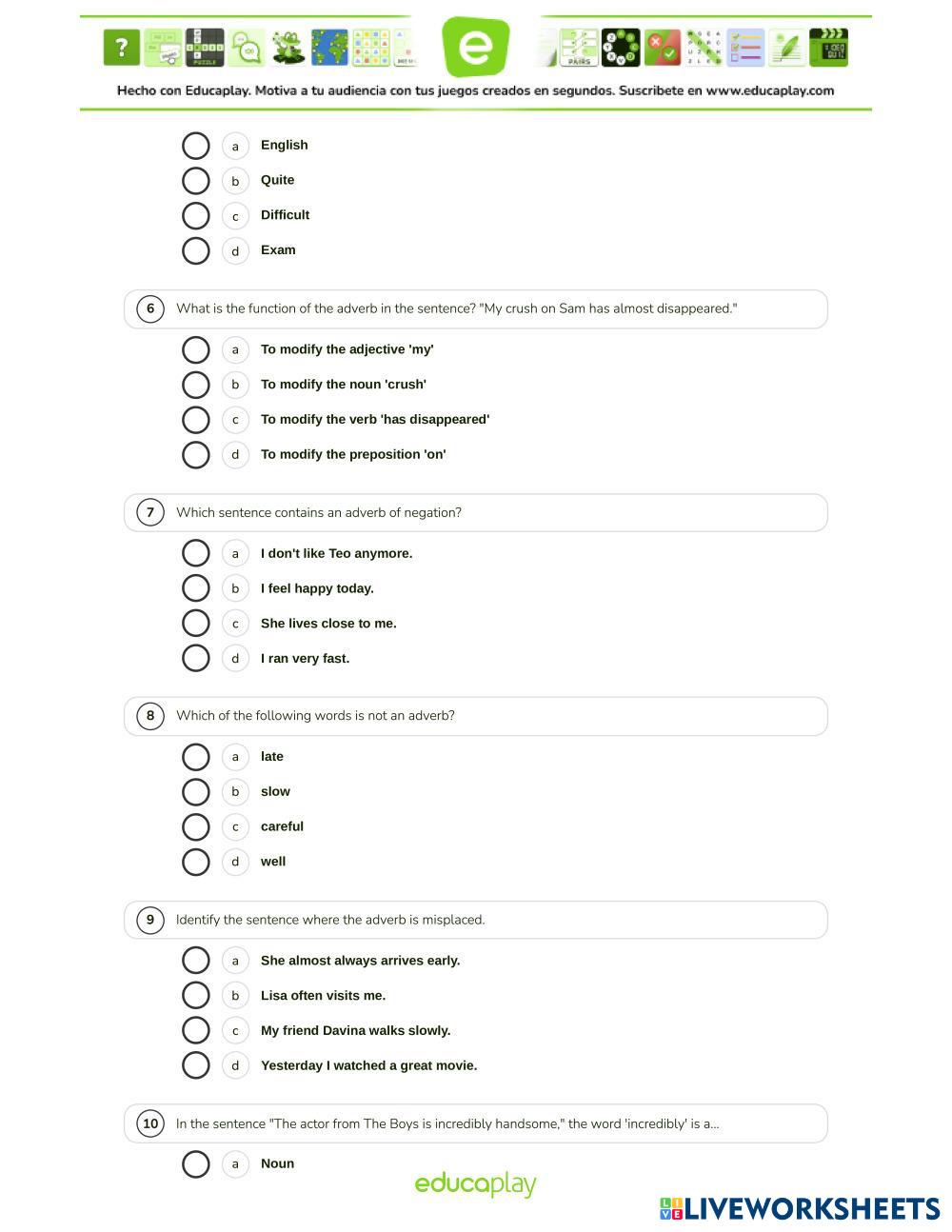This screenshot has height=1232, width=952.
Task: Select answer 'To modify the verb has disappeared'
Action: click(x=195, y=420)
